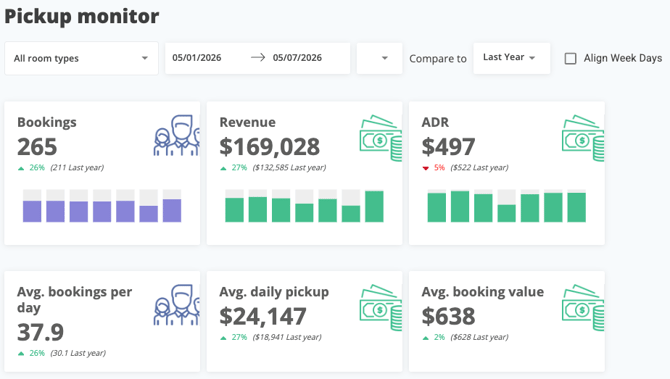Click people icon on Avg. bookings per day
This screenshot has width=670, height=379.
pos(176,305)
